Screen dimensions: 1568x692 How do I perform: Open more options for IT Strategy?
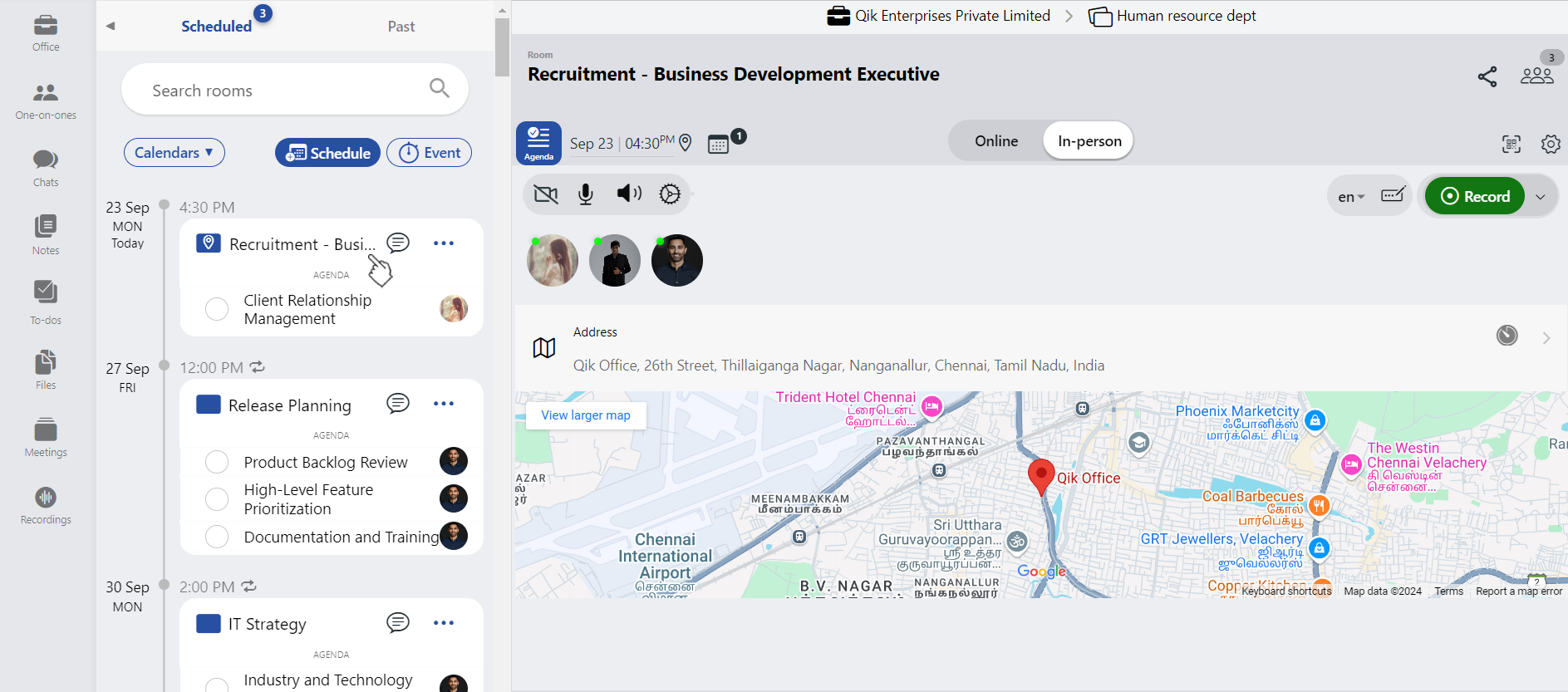[444, 623]
